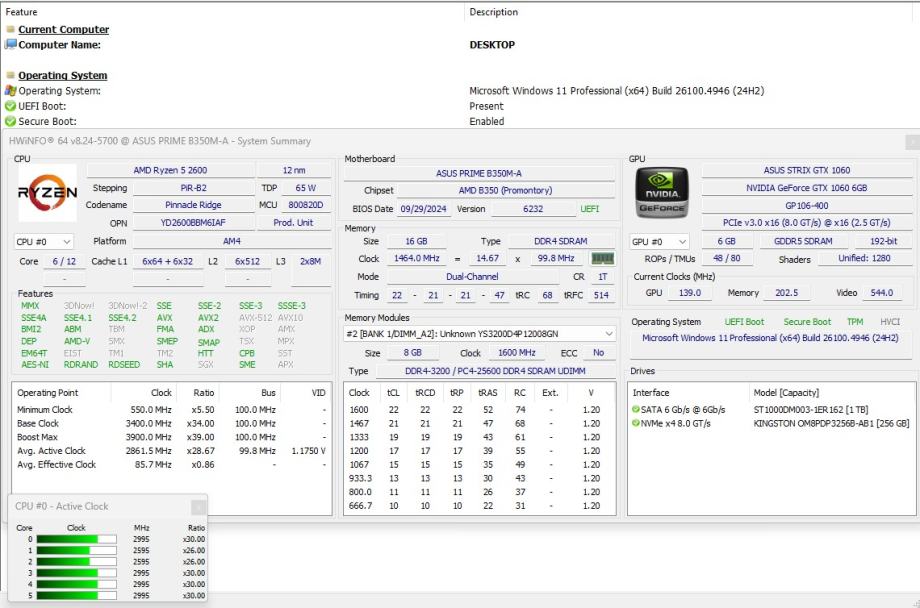This screenshot has width=920, height=608.
Task: Close the CPU #0 Active Clock window
Action: coord(198,507)
